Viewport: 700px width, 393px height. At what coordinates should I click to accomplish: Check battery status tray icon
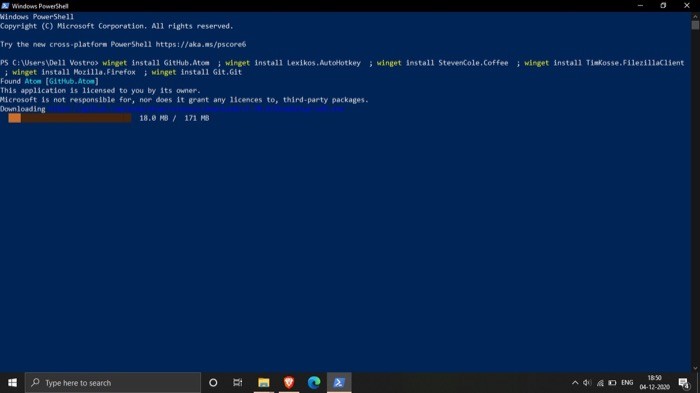click(612, 383)
